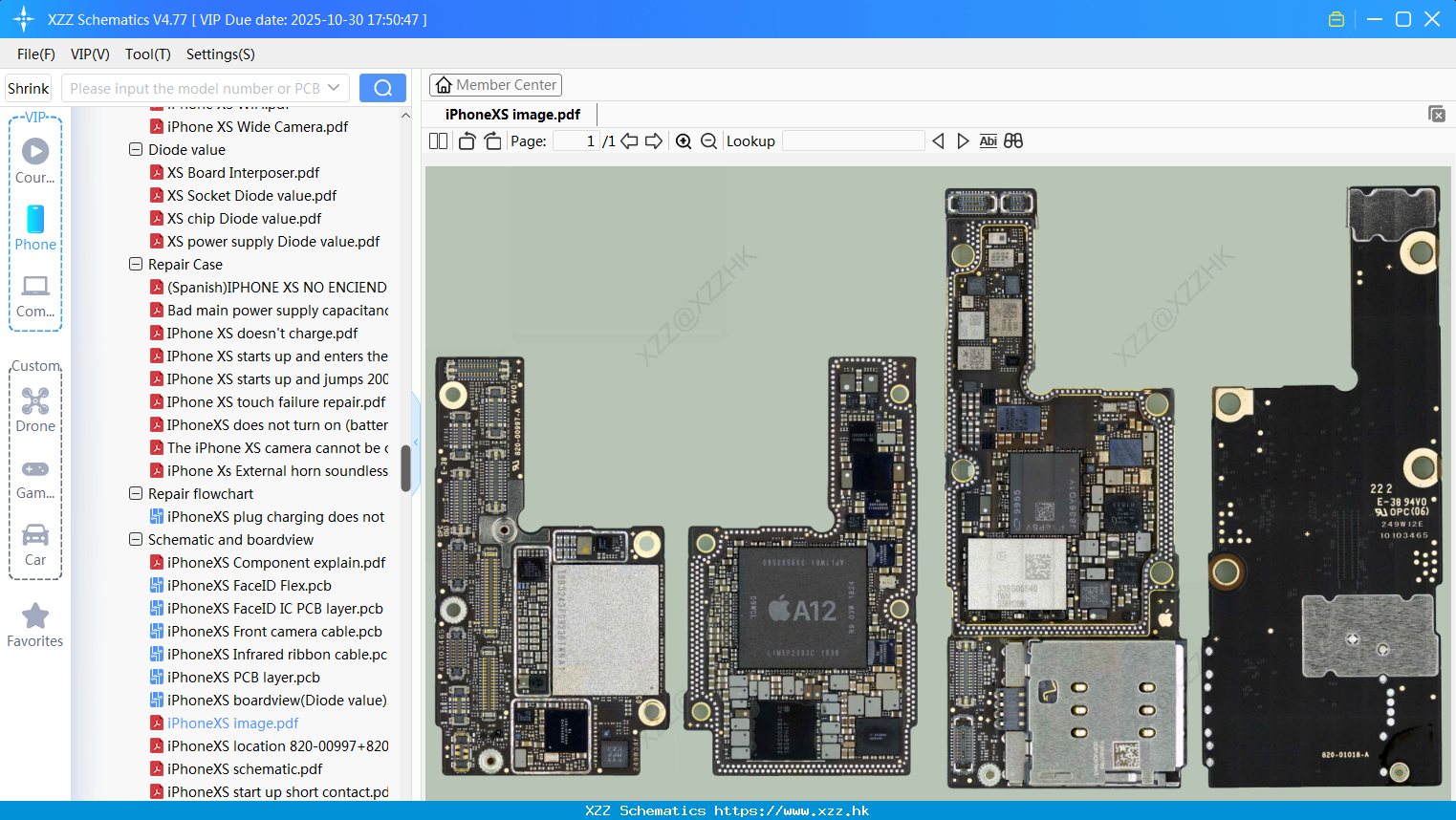Open iPhoneXS plug charging flowchart
This screenshot has width=1456, height=820.
[x=275, y=516]
